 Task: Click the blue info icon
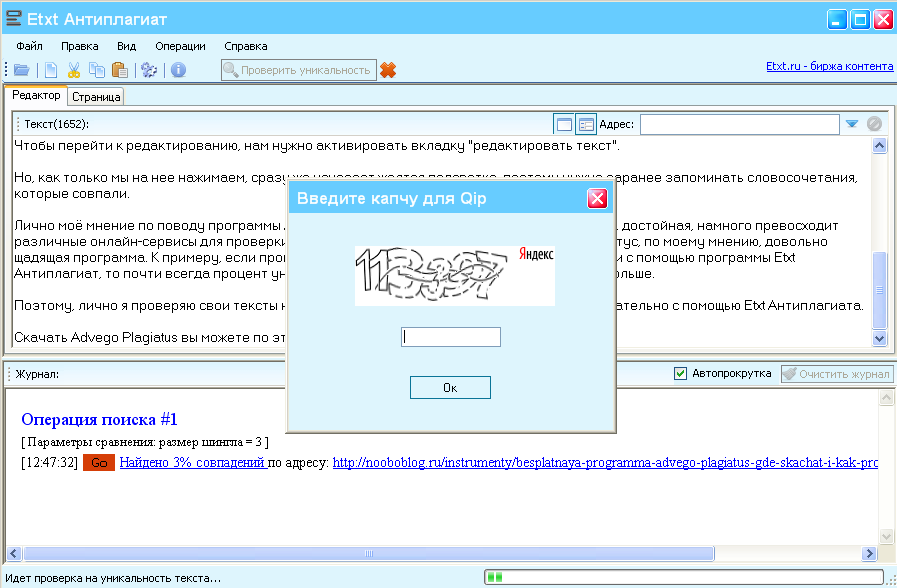pos(179,70)
